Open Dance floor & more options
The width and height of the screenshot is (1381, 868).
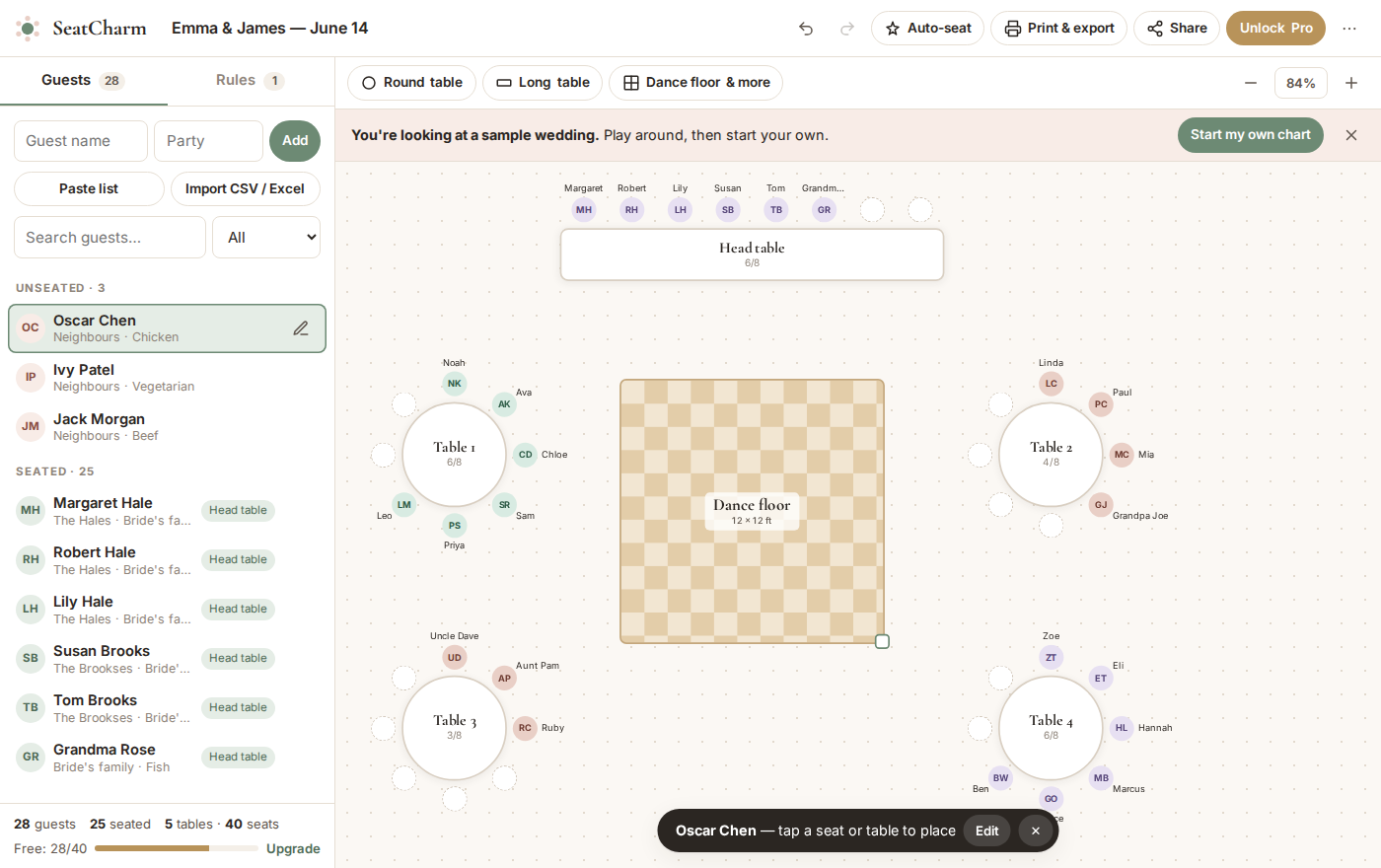coord(695,83)
